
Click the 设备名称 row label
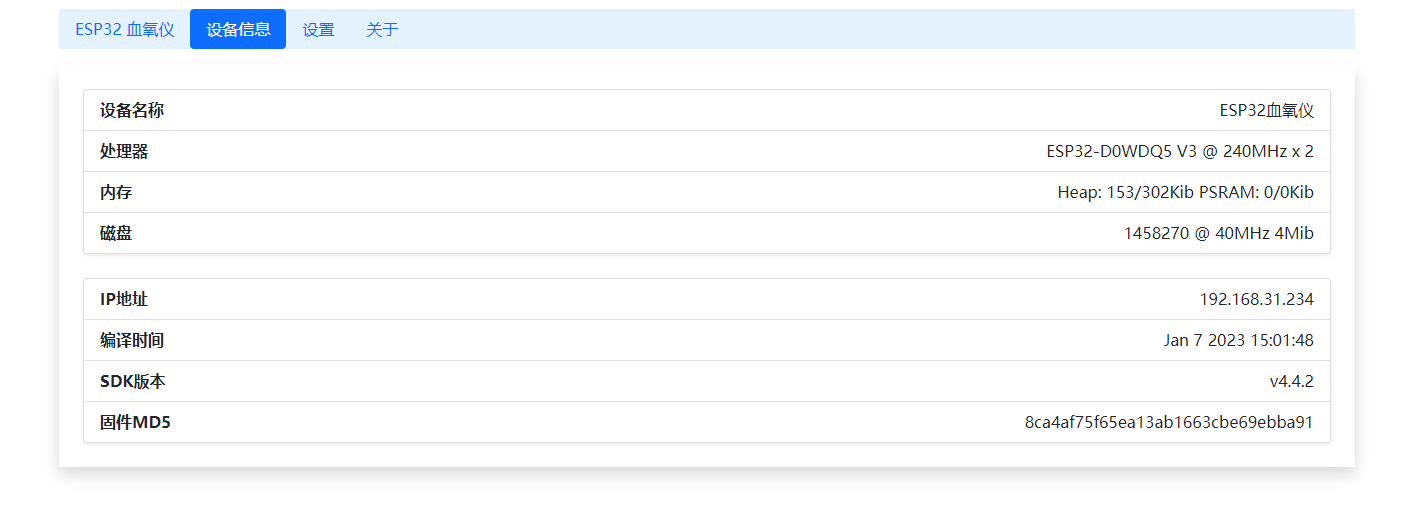[x=132, y=111]
